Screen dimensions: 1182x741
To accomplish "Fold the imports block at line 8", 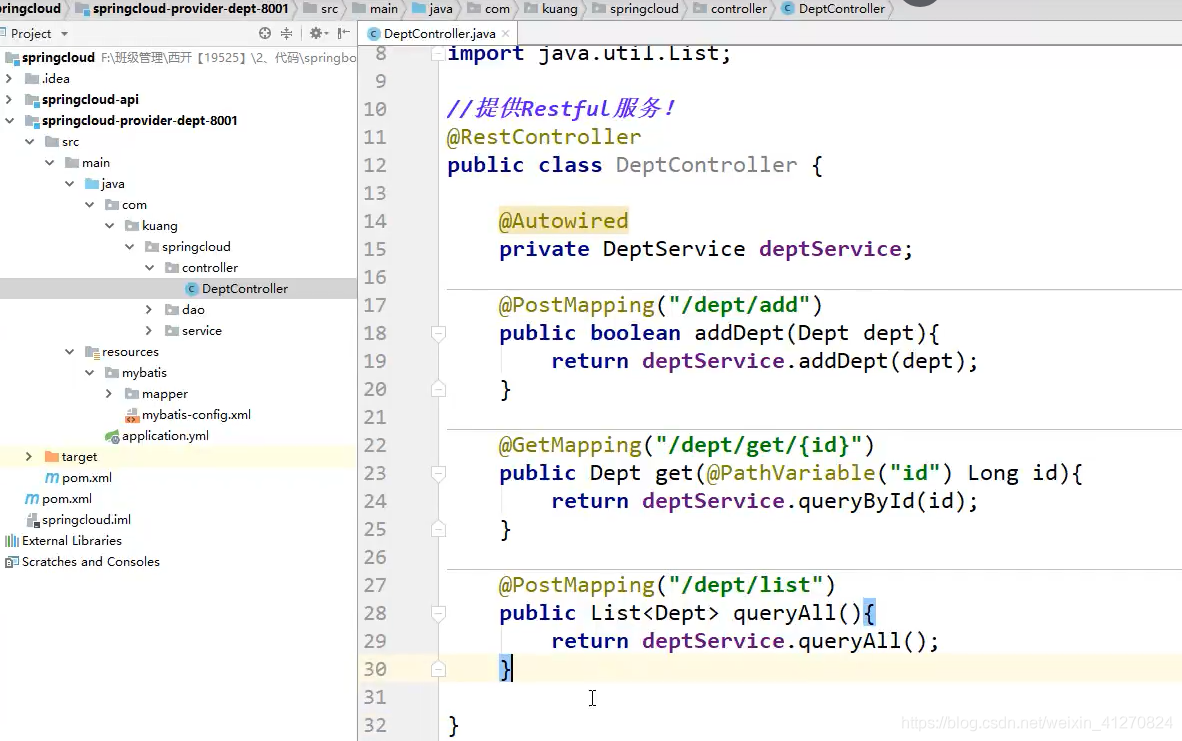I will 438,54.
